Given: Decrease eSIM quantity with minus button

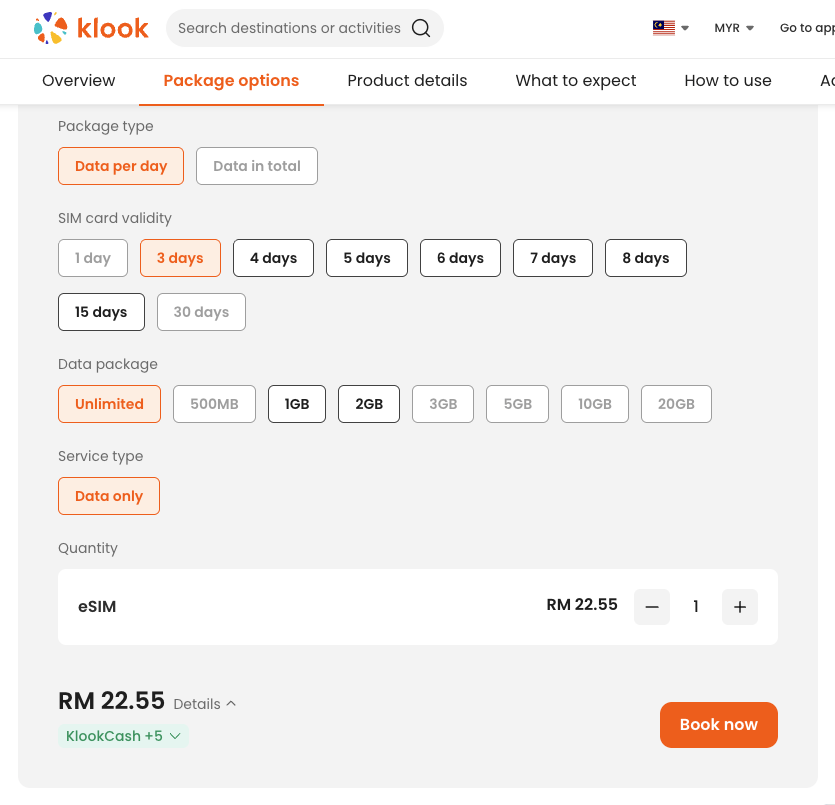Looking at the screenshot, I should (652, 607).
